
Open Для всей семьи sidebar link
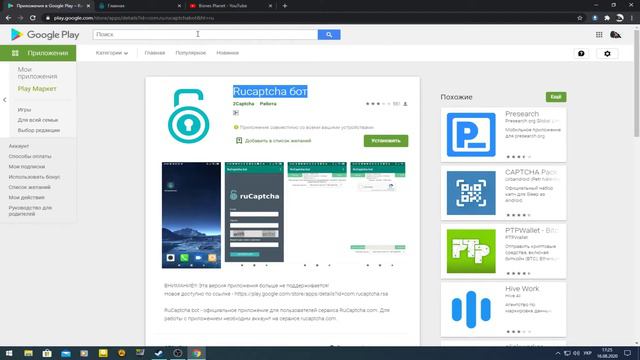38,120
